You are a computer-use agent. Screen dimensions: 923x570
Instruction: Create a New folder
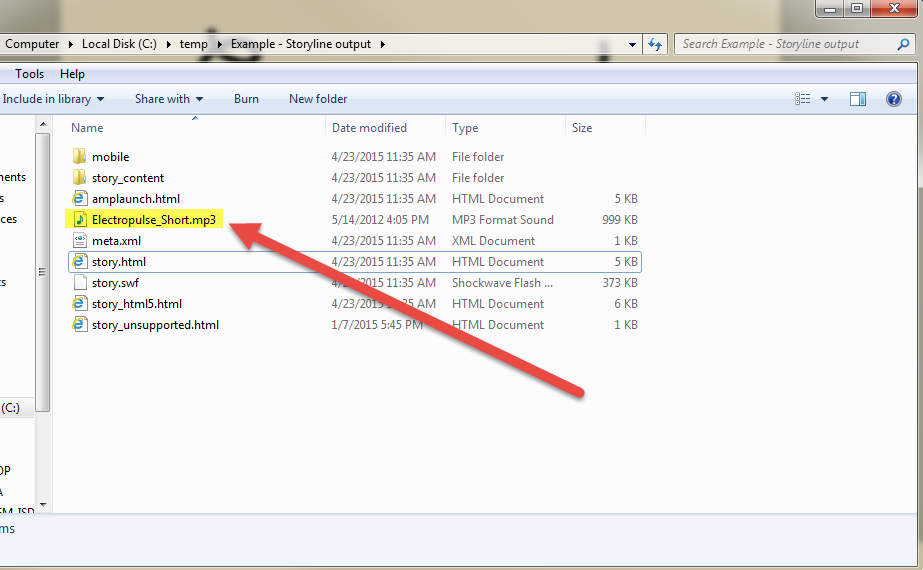tap(318, 99)
